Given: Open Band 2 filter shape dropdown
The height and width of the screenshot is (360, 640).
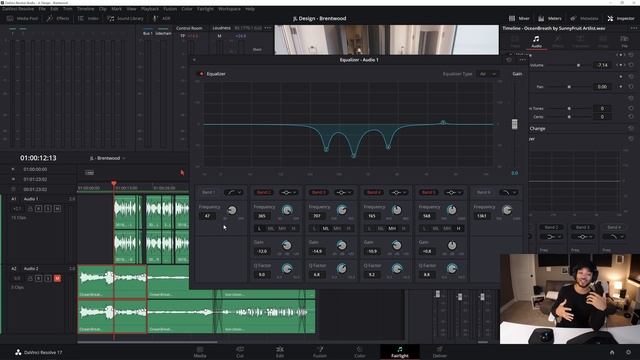Looking at the screenshot, I should click(x=289, y=192).
